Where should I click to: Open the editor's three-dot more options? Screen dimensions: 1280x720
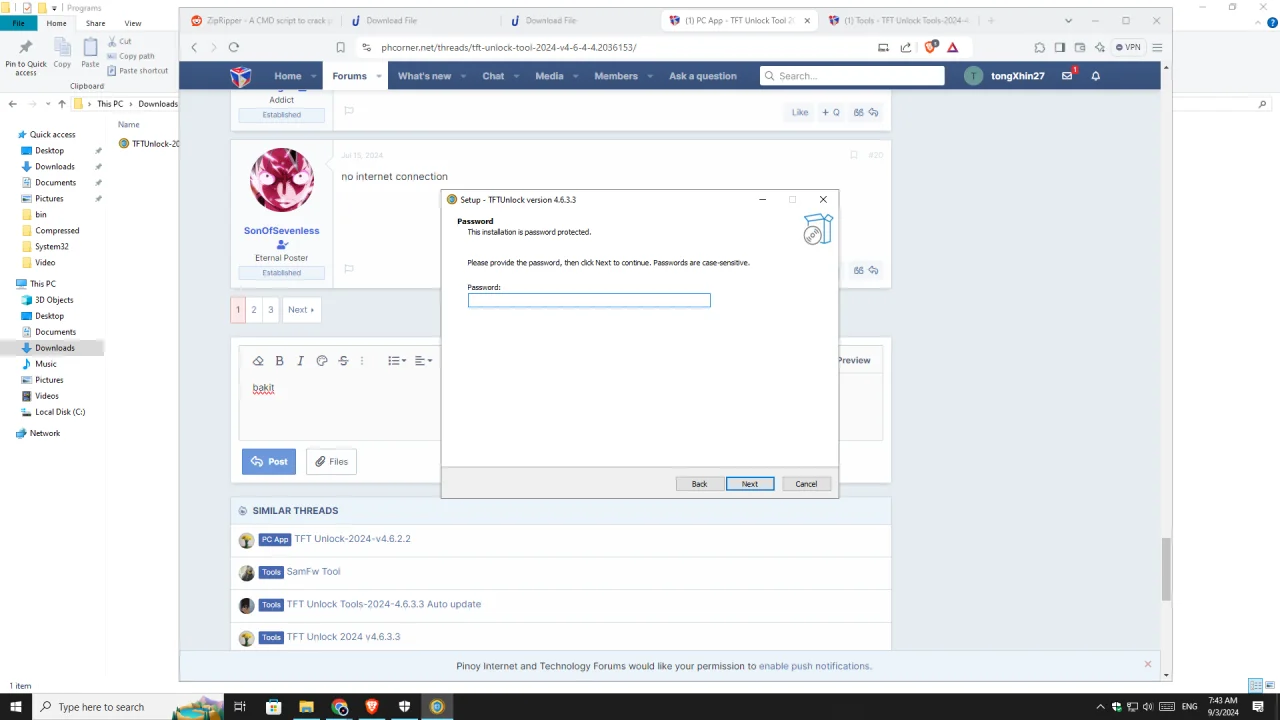[x=362, y=361]
